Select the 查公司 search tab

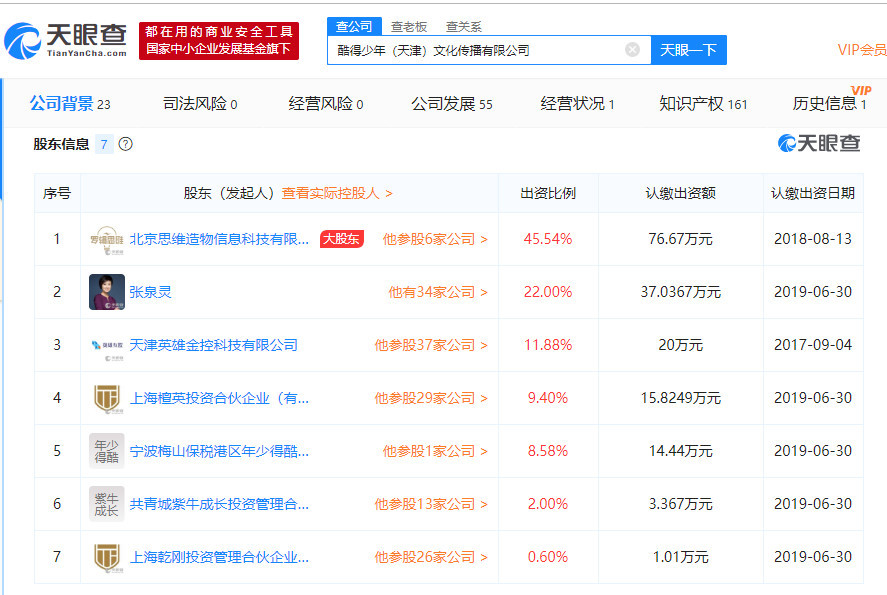[x=354, y=26]
